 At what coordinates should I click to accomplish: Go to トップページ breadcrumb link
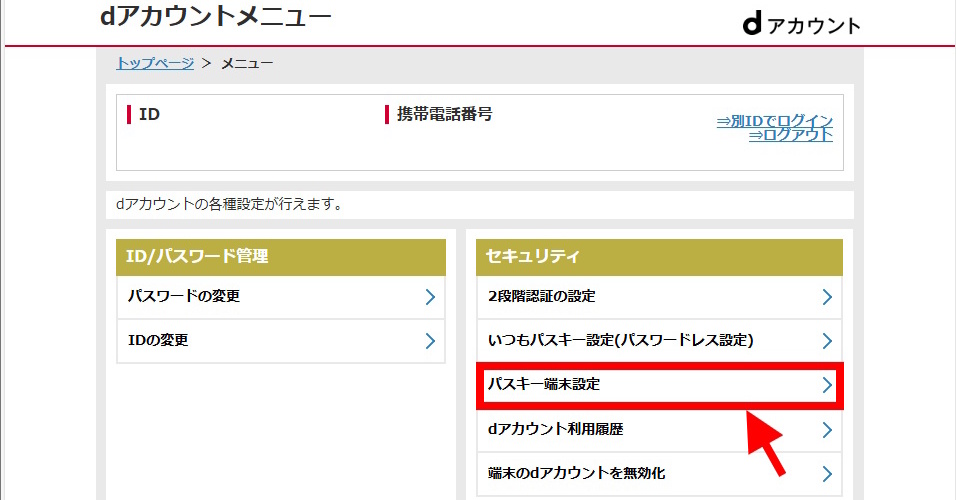click(155, 63)
